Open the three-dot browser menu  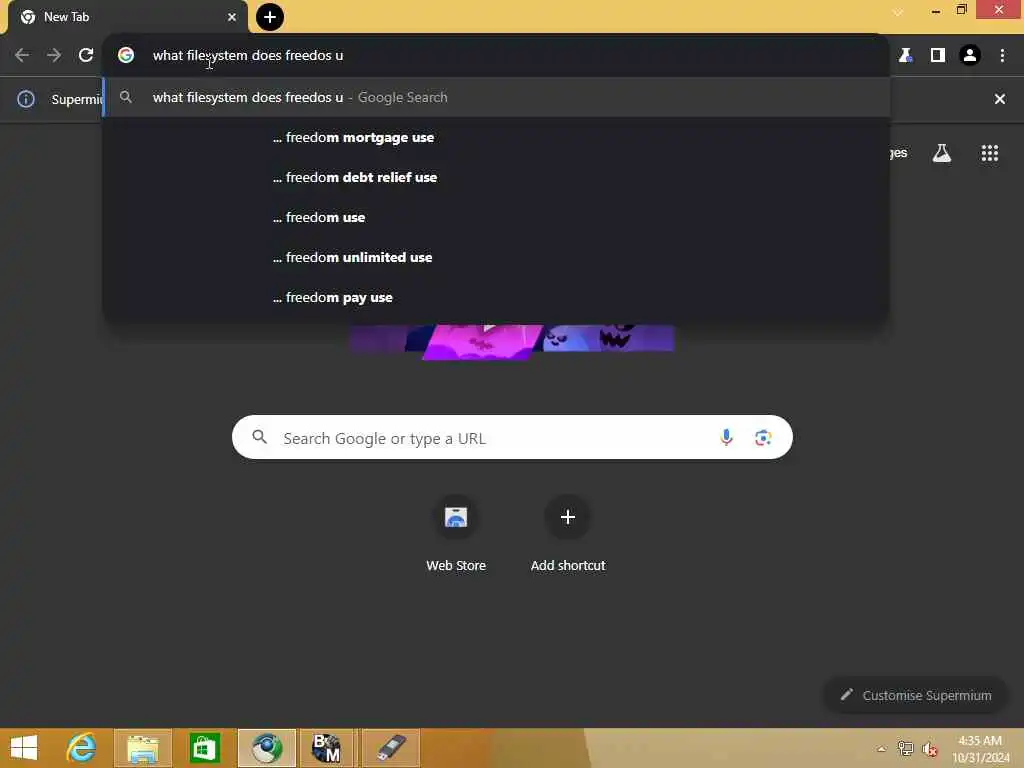pos(1002,56)
